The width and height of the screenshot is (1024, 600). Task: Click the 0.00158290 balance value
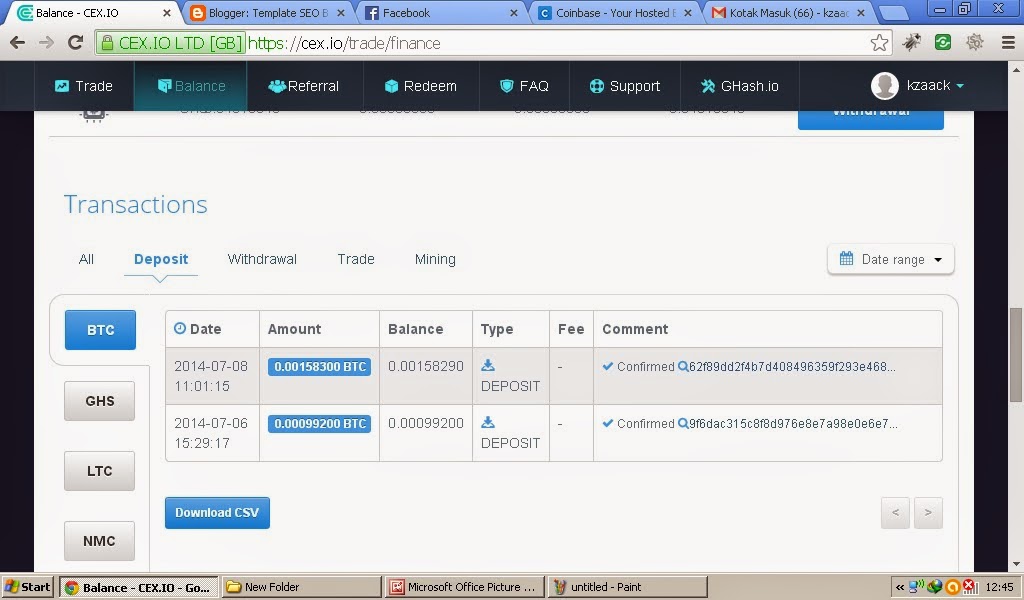(426, 366)
